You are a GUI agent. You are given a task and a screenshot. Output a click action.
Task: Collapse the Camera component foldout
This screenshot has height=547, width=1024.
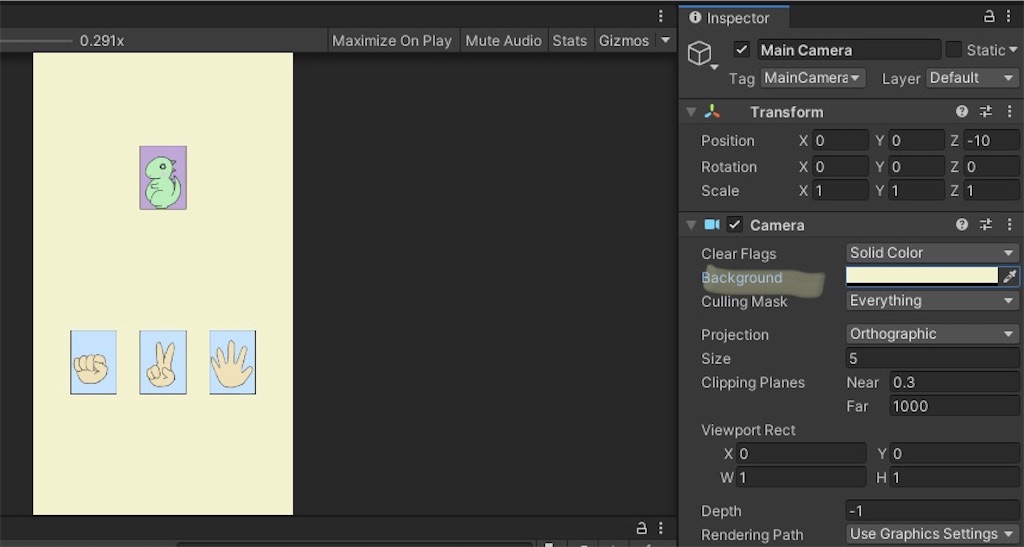coord(691,225)
